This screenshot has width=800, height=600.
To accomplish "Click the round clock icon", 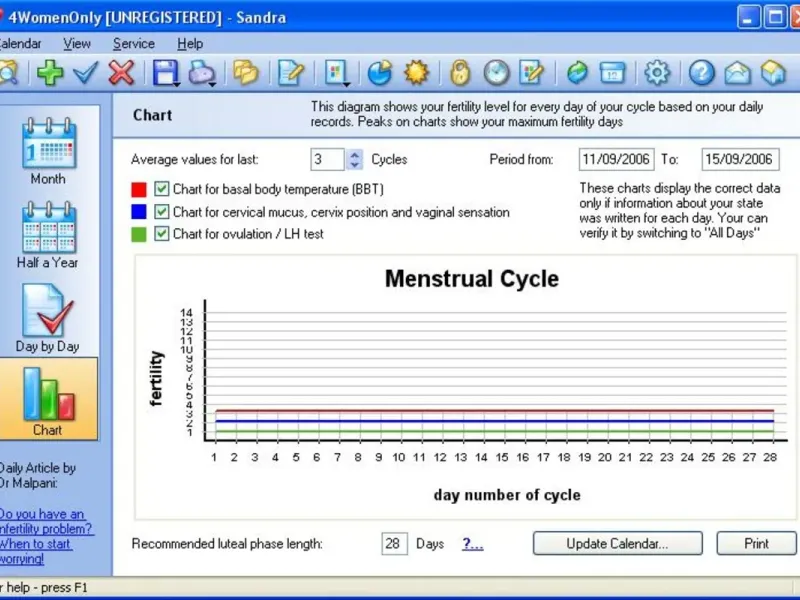I will click(496, 73).
